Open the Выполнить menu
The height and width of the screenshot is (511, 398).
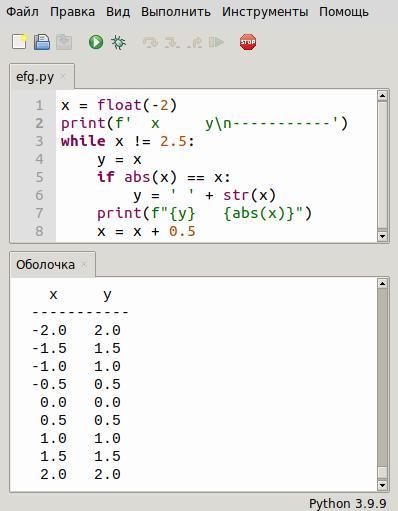pyautogui.click(x=176, y=12)
